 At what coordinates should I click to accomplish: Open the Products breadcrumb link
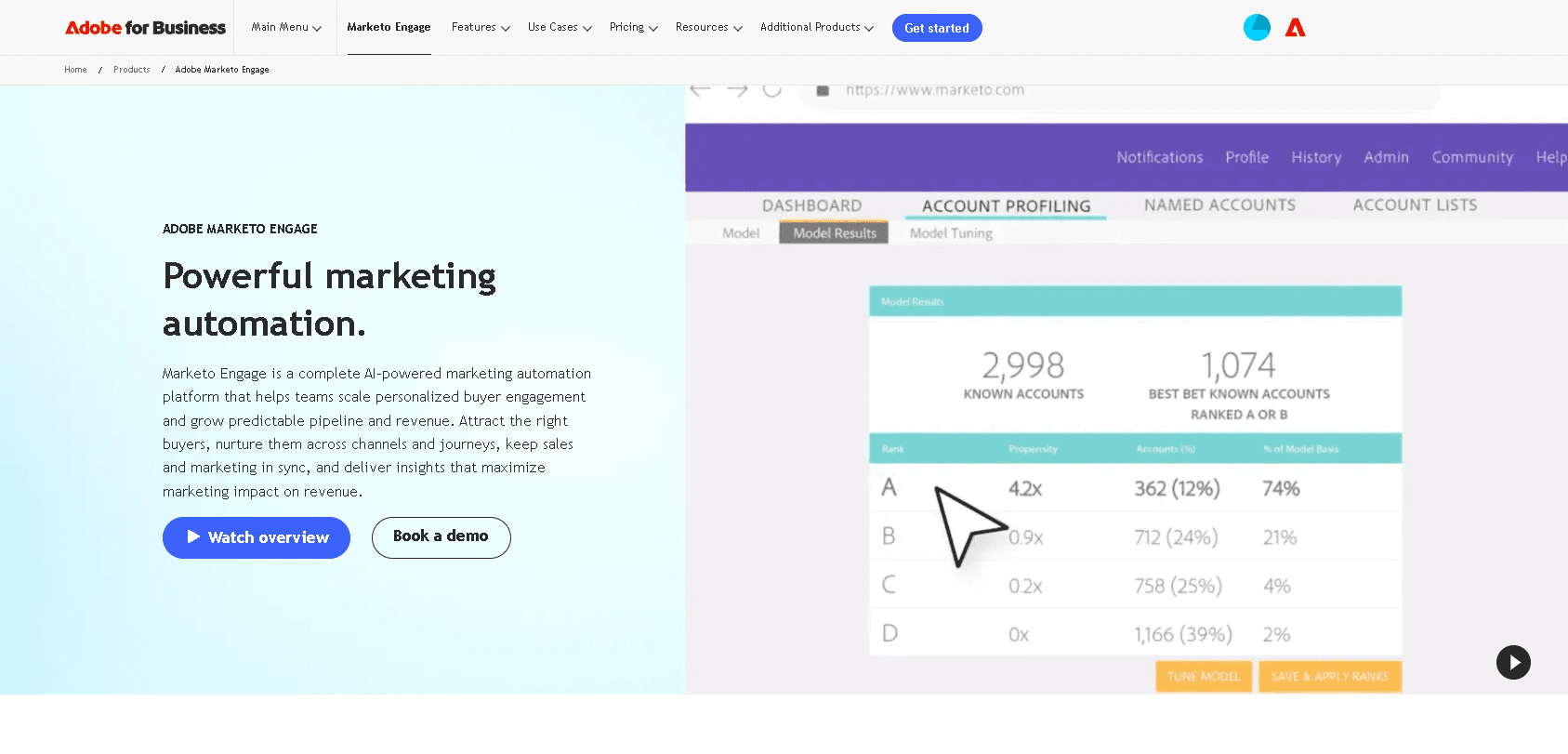132,70
